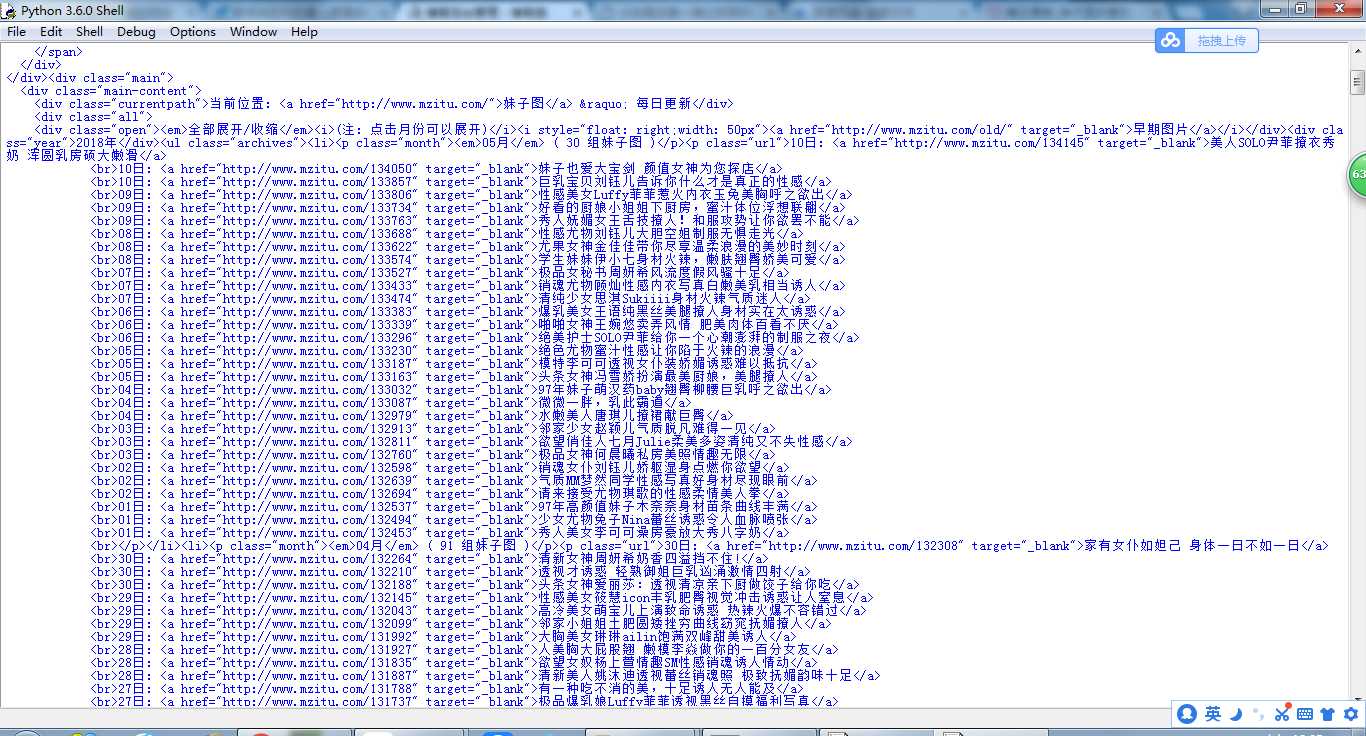Toggle the IME moon half-width icon
Screen dimensions: 1366x736
point(1236,714)
